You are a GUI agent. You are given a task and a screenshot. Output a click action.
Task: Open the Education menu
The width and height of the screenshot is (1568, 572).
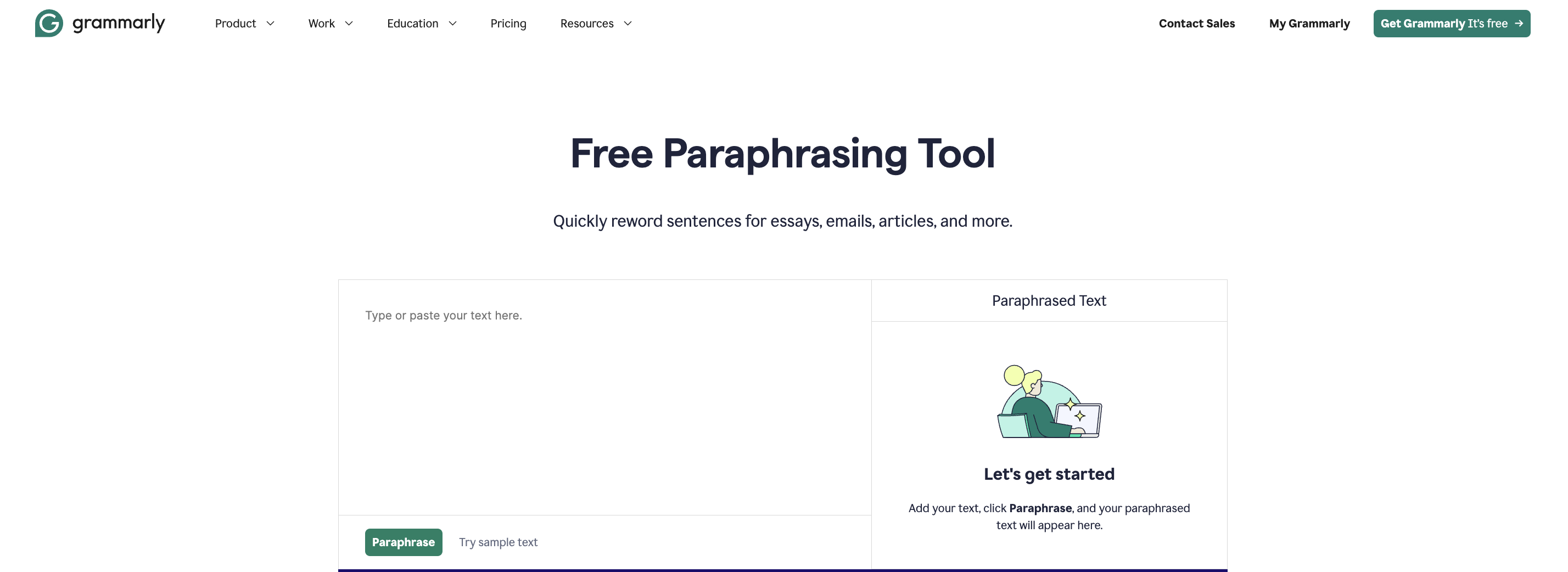pos(413,23)
